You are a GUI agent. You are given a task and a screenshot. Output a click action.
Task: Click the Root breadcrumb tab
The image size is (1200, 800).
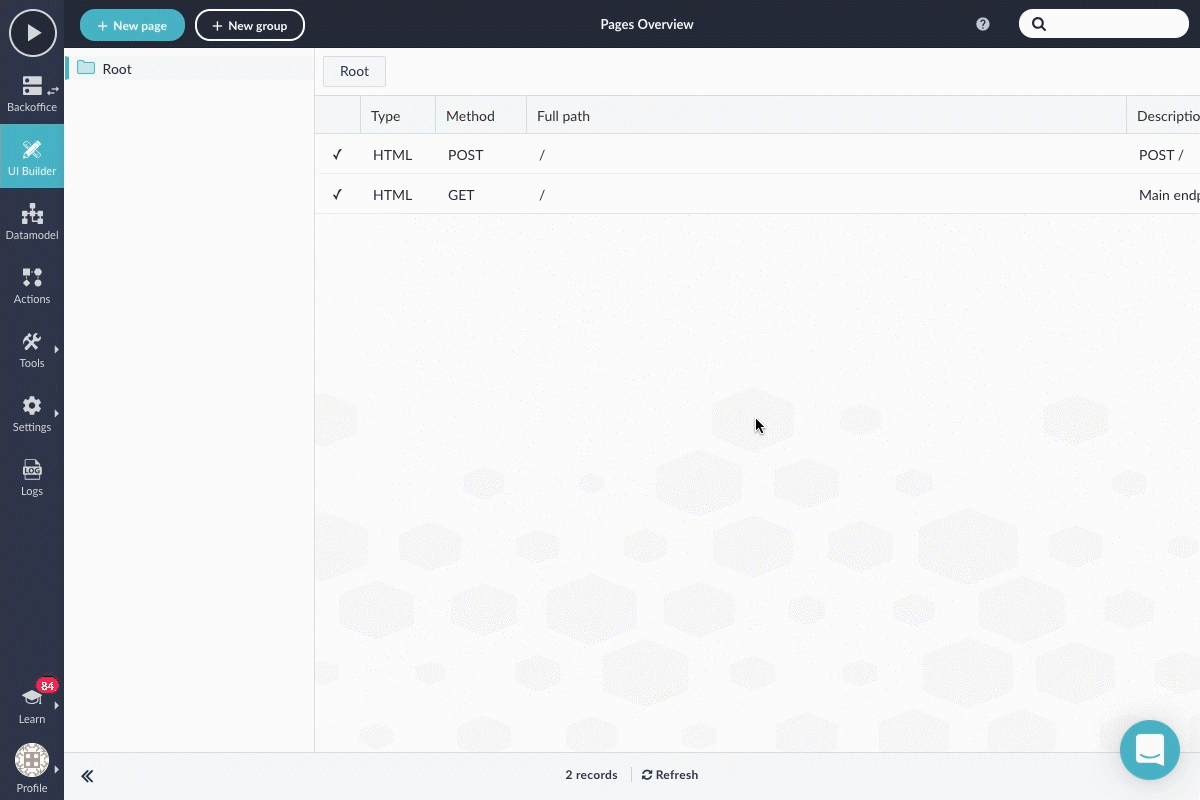tap(354, 71)
